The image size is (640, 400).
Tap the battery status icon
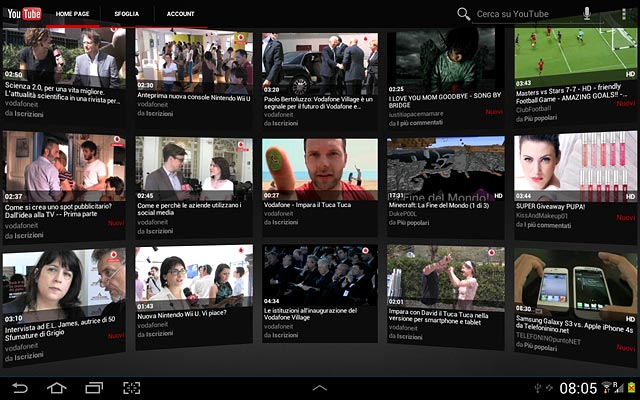pyautogui.click(x=631, y=388)
